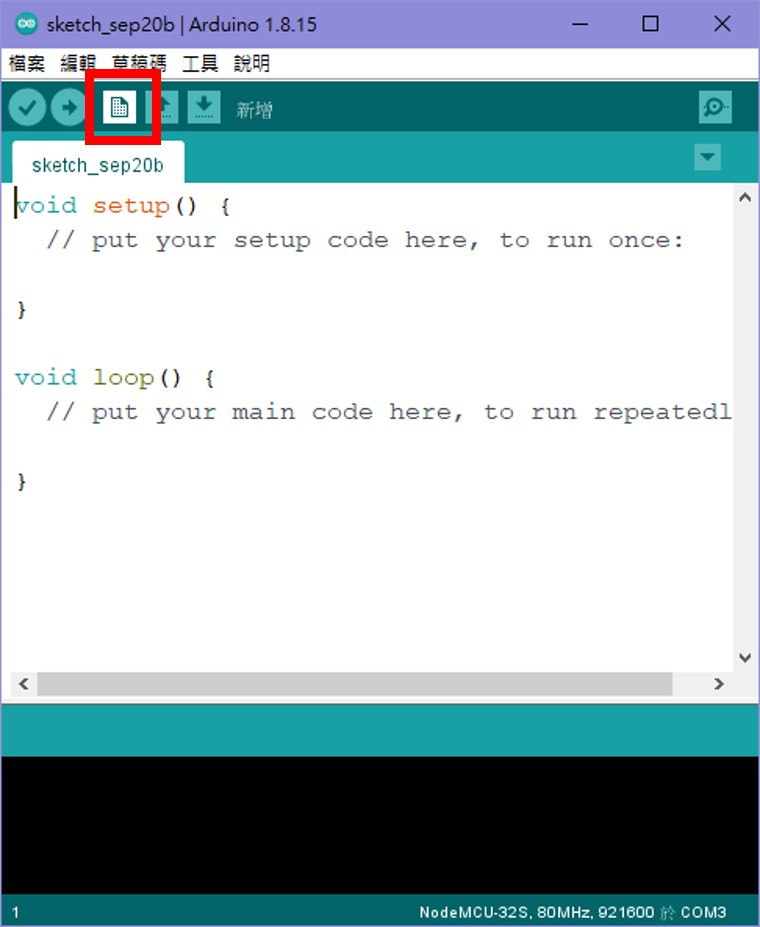Create a new sketch with the New icon
Viewport: 760px width, 927px height.
[119, 107]
